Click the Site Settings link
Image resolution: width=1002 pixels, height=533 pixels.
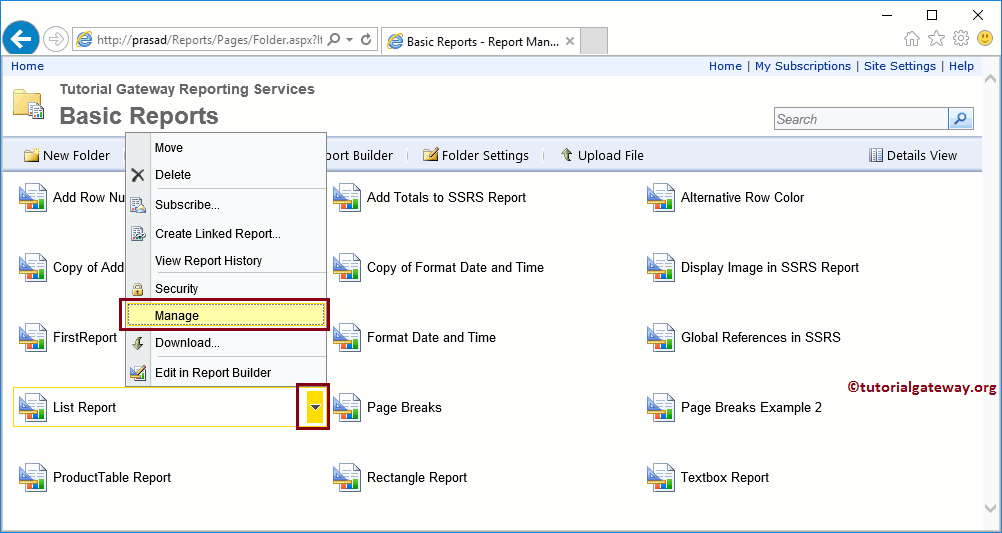click(x=900, y=66)
